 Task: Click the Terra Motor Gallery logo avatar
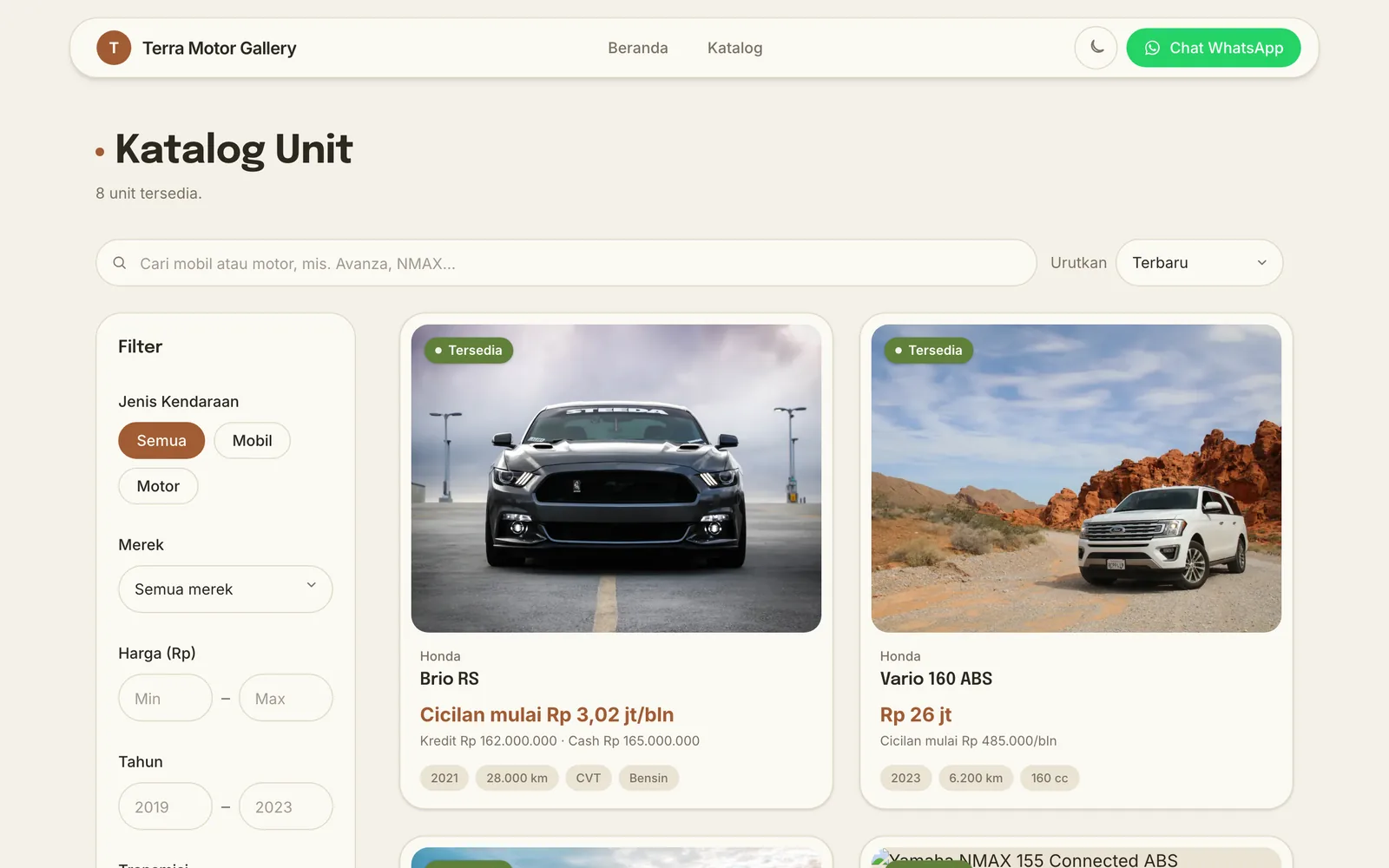point(114,48)
